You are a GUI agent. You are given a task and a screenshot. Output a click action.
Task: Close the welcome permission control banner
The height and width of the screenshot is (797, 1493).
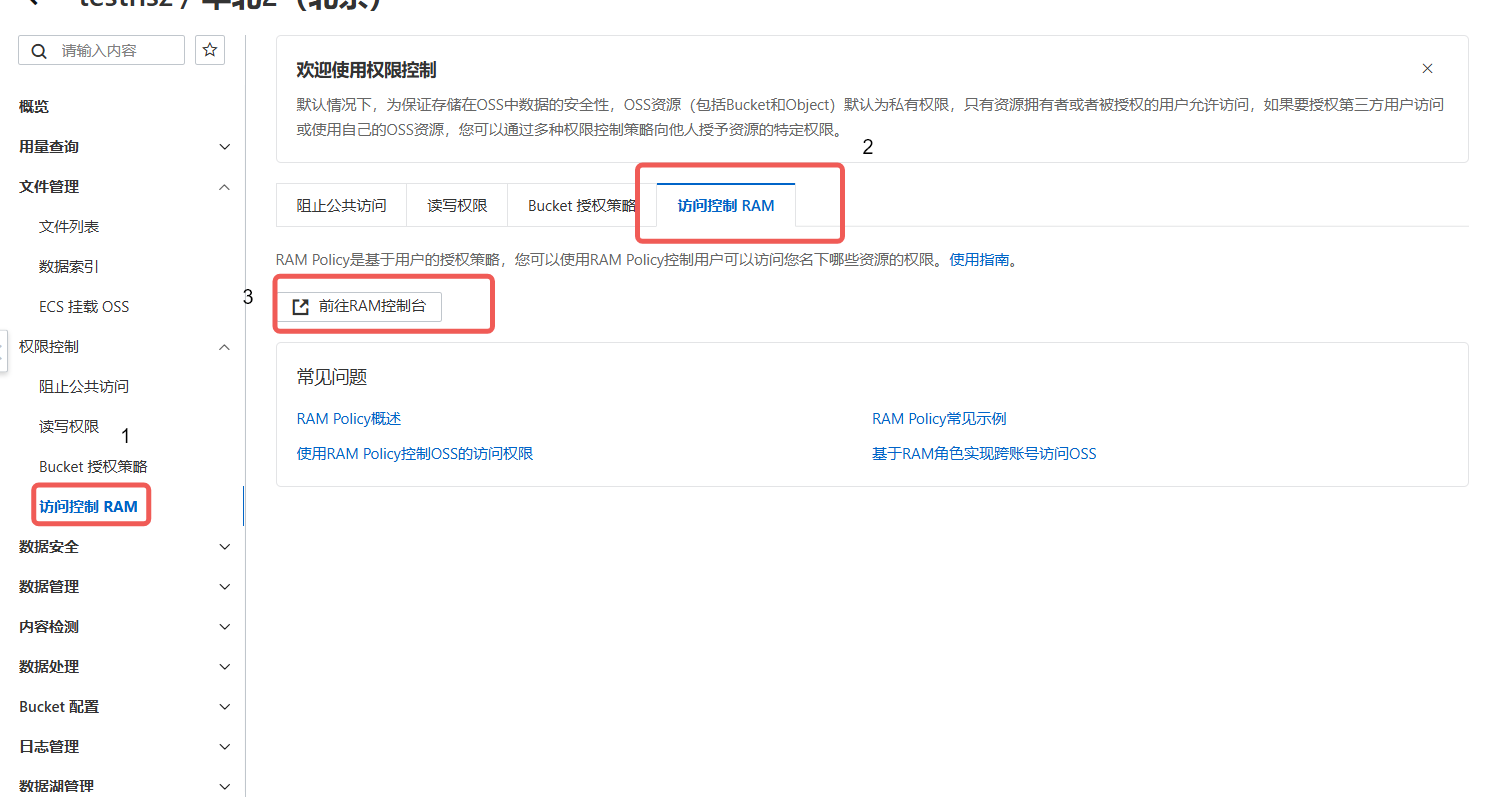1427,69
